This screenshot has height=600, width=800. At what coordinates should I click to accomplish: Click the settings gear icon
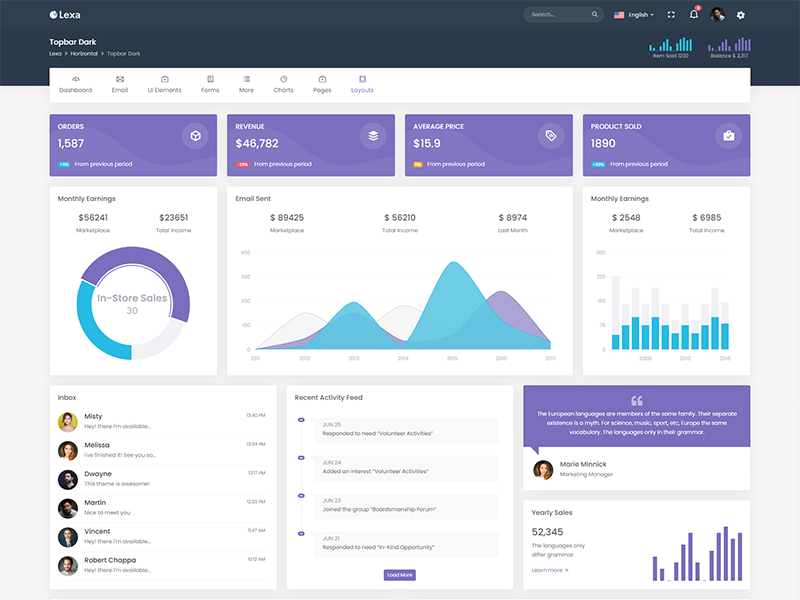point(741,15)
